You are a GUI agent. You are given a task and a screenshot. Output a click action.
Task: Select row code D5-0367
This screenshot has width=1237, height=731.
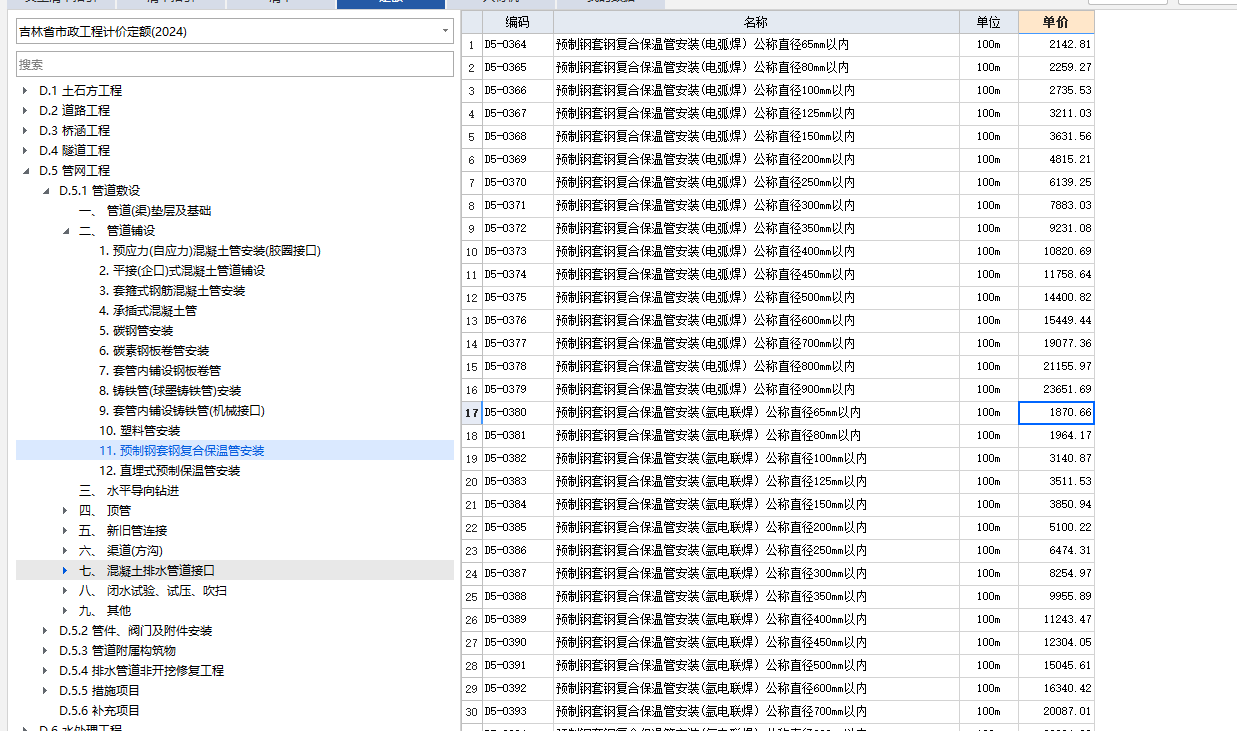click(517, 114)
